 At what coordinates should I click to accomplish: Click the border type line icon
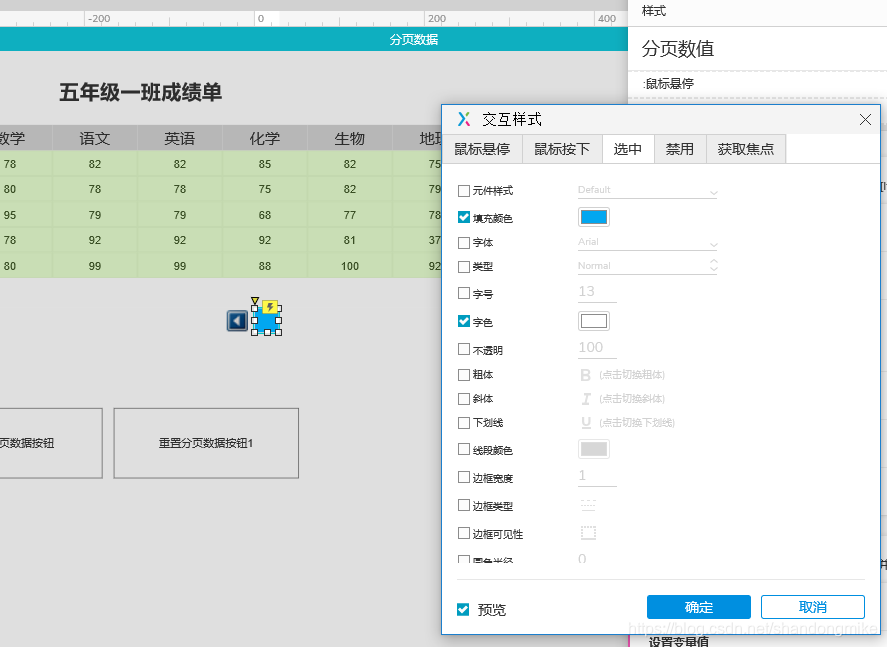588,505
